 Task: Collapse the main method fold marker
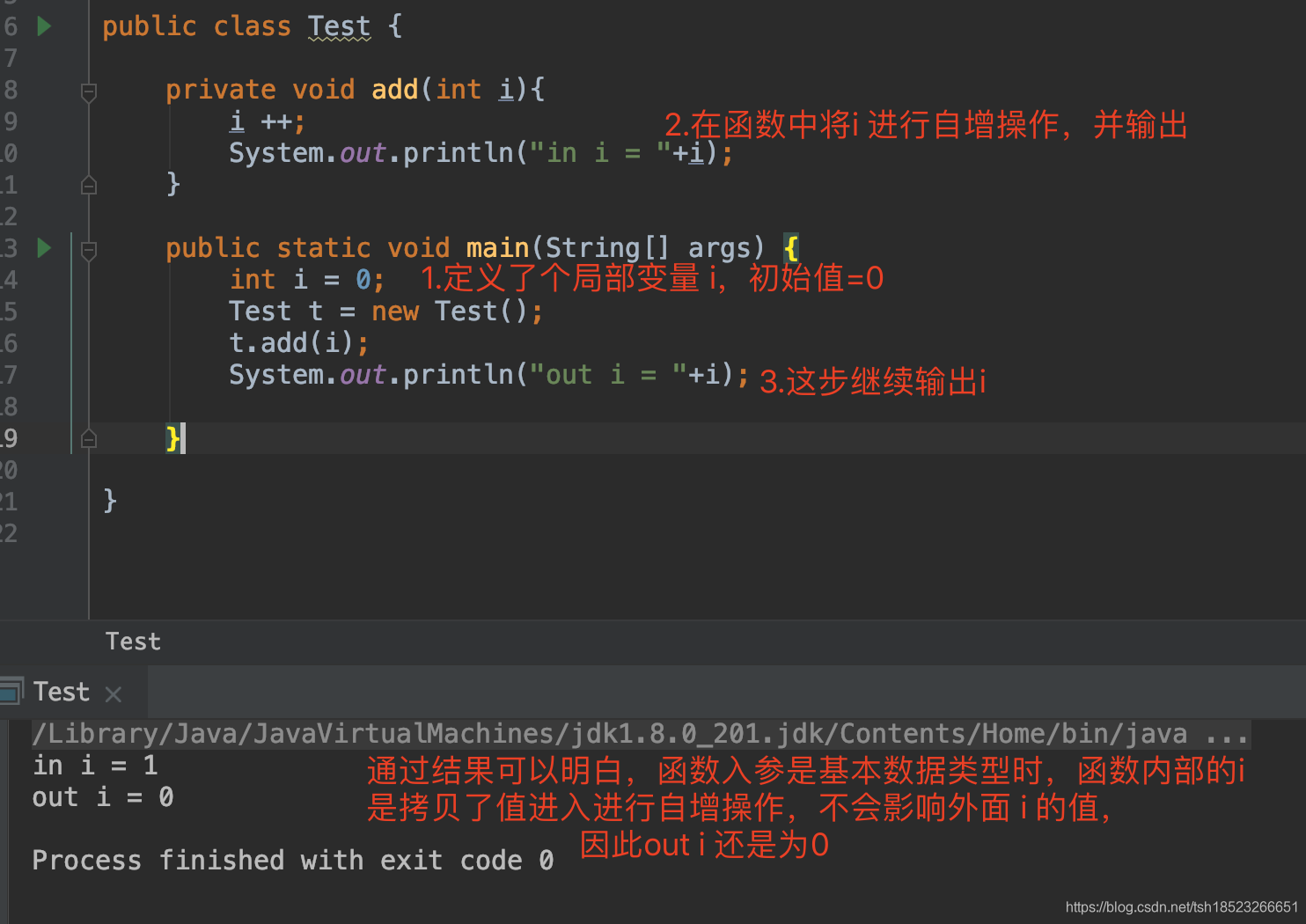pyautogui.click(x=89, y=251)
